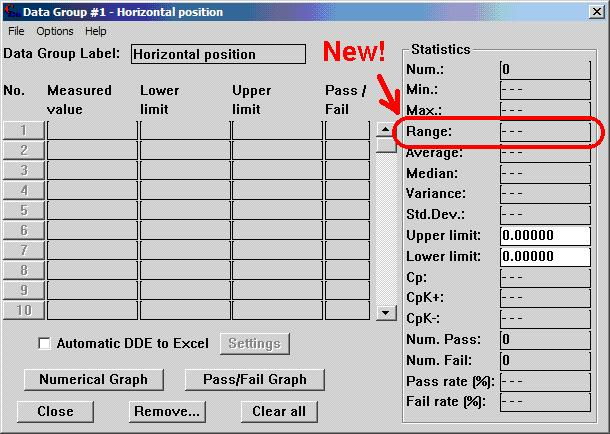Select row number 3 button
This screenshot has height=434, width=610.
click(x=24, y=170)
